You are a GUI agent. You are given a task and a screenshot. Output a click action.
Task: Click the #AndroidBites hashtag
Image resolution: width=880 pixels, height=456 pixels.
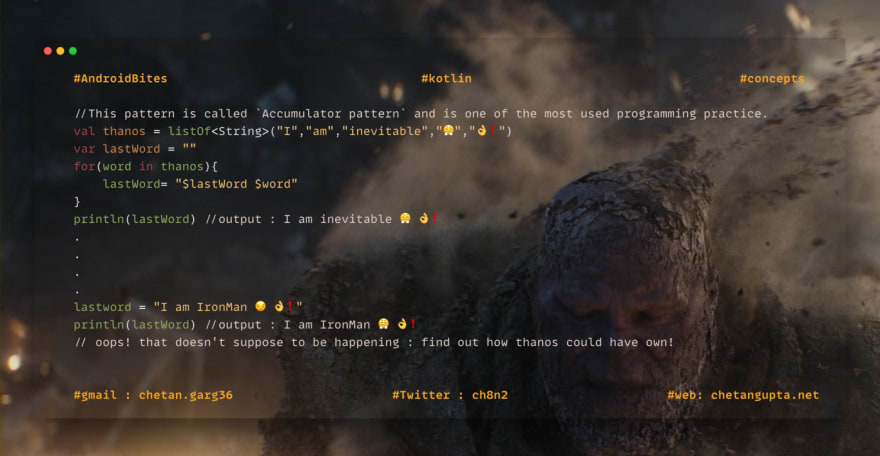click(x=120, y=79)
